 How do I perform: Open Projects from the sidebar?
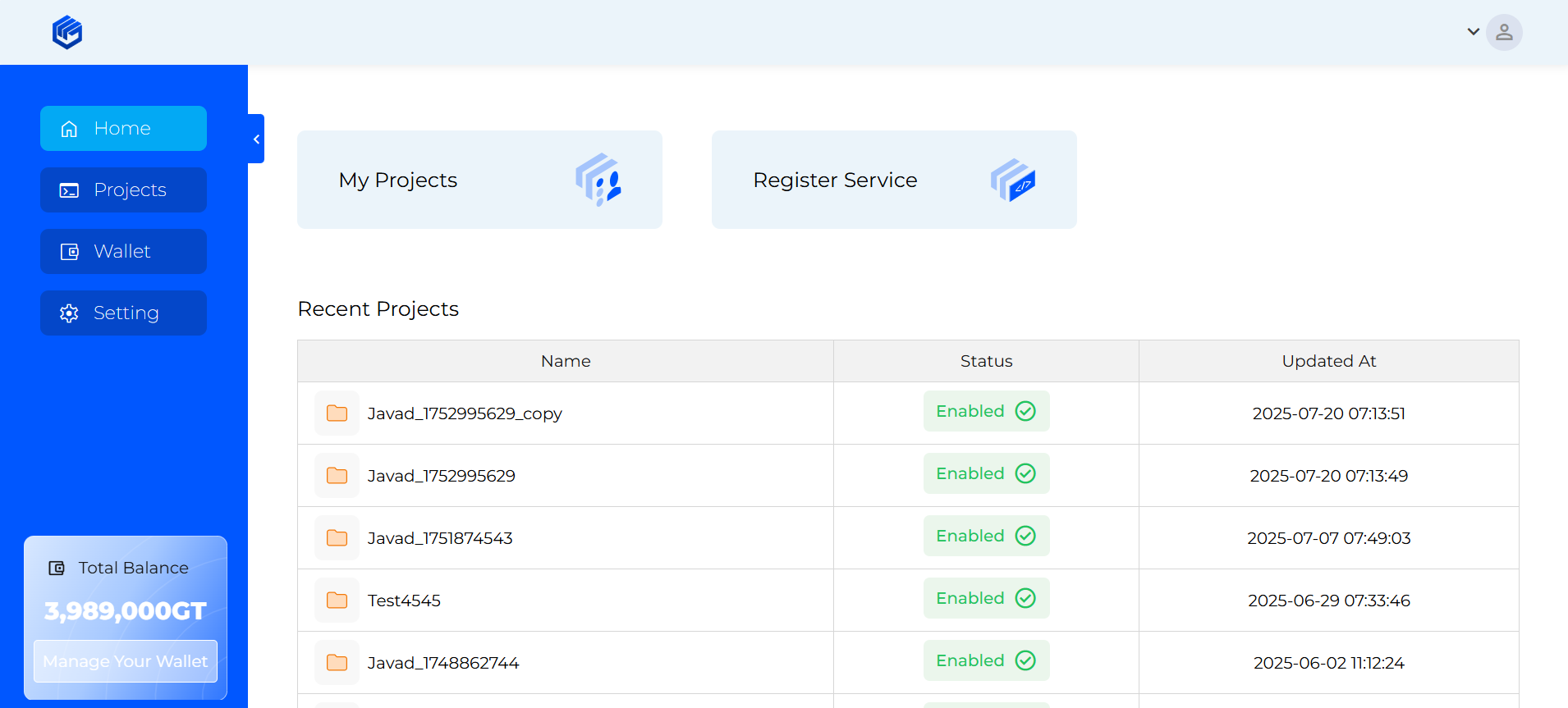coord(123,190)
